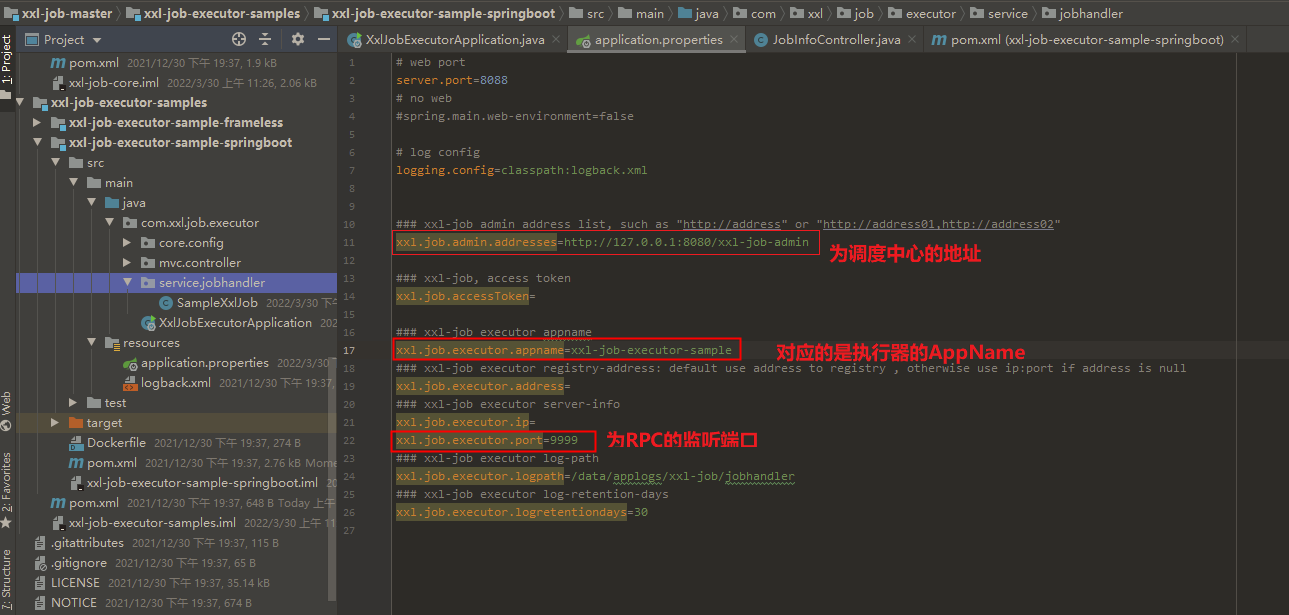
Task: Close the XxlJobExecutorApplication.java tab
Action: [x=555, y=40]
